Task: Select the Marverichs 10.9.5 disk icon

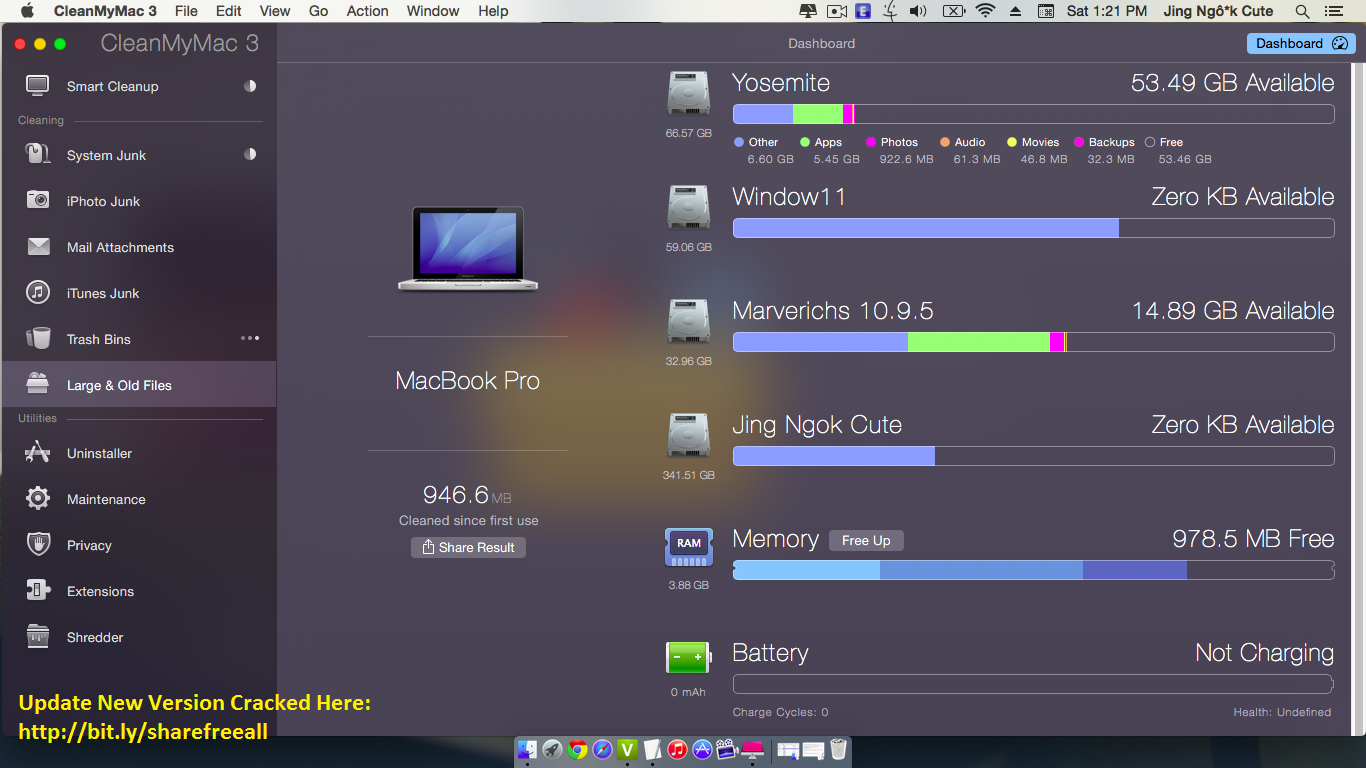Action: click(x=688, y=320)
